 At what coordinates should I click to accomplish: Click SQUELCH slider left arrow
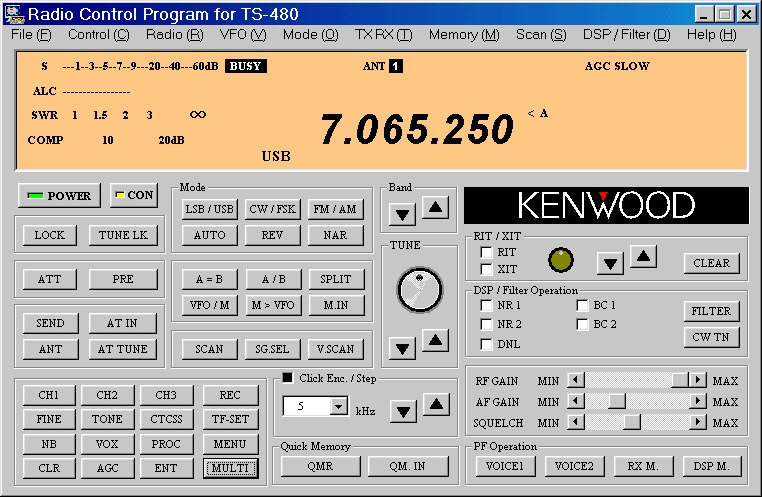click(575, 422)
